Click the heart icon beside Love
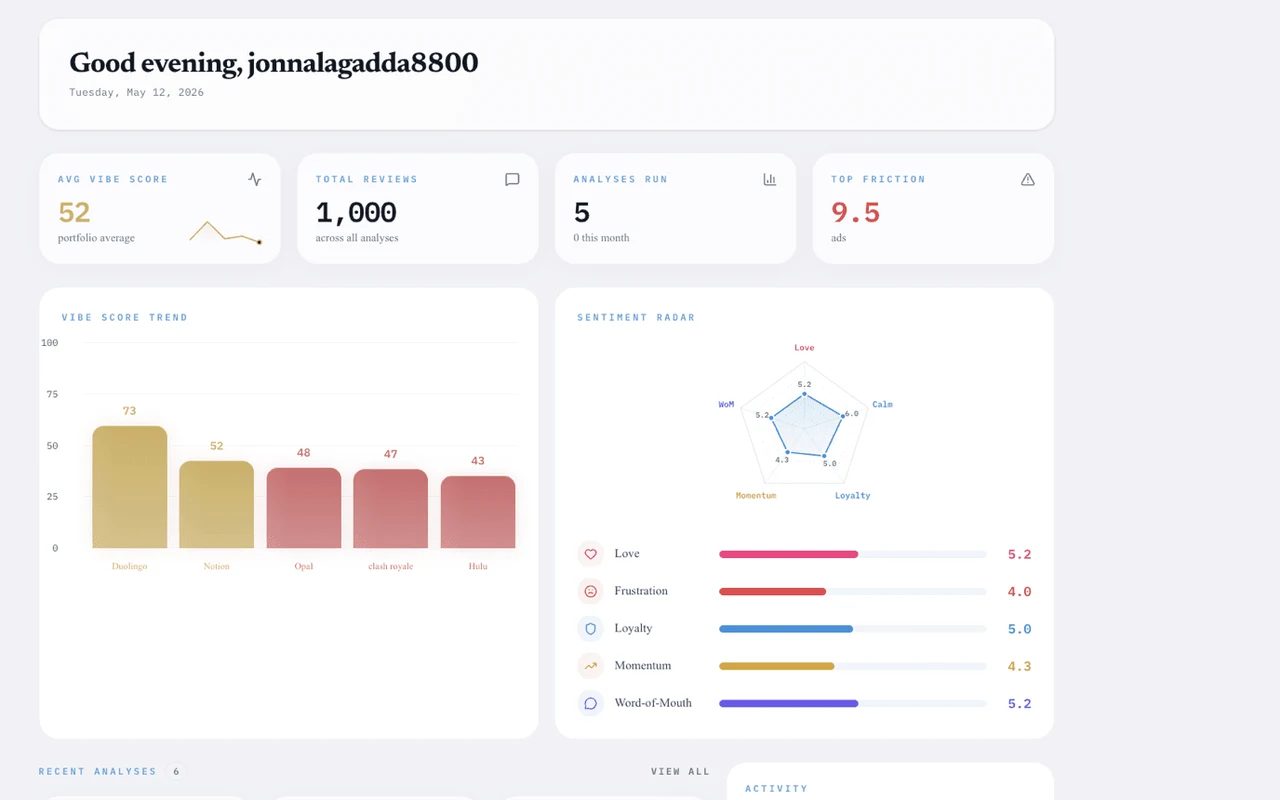The image size is (1280, 800). pyautogui.click(x=590, y=554)
